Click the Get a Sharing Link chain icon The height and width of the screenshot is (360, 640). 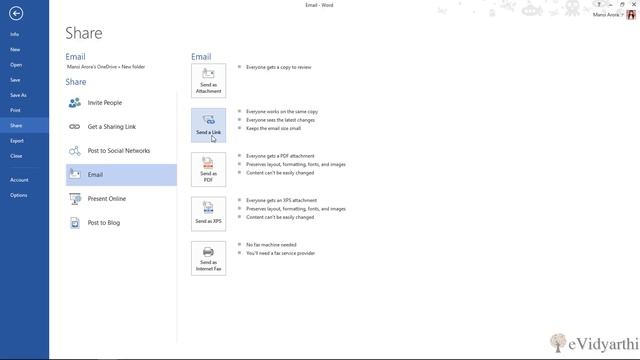pos(75,127)
